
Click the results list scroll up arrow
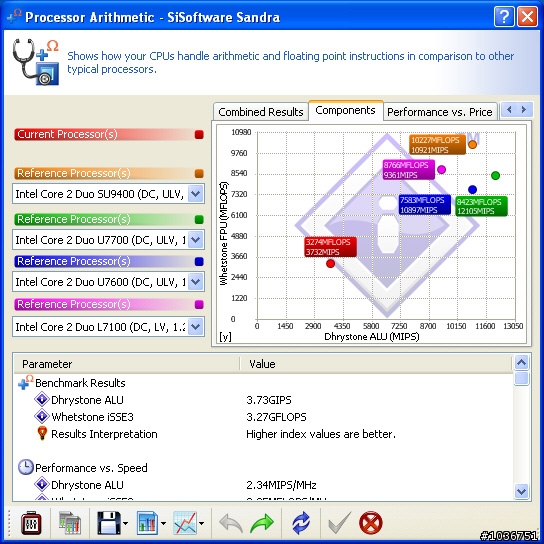pos(521,363)
